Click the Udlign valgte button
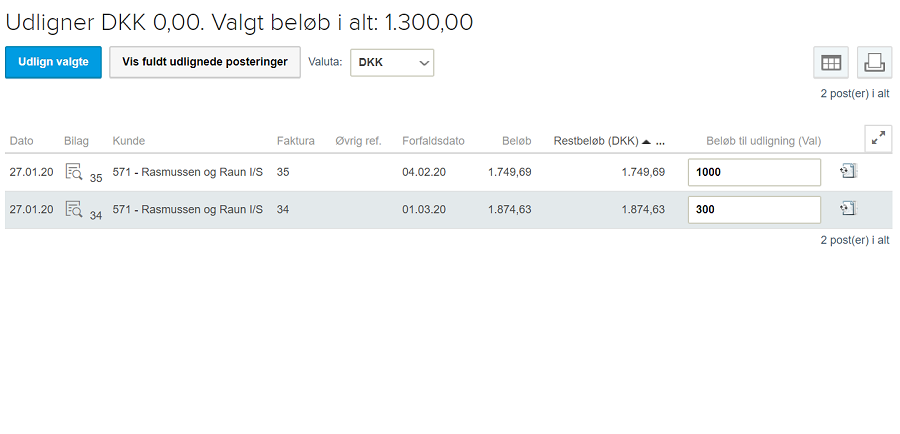The width and height of the screenshot is (900, 434). click(53, 62)
